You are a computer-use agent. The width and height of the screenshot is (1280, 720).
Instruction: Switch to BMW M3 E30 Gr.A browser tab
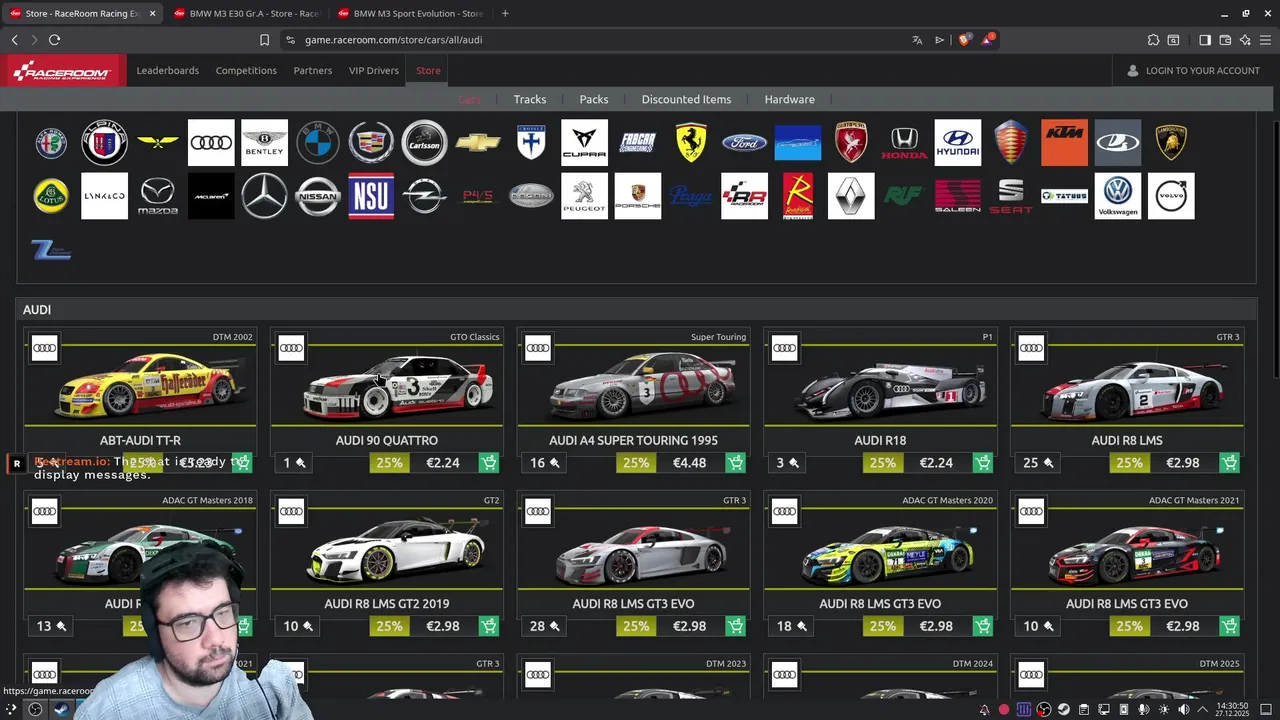(x=245, y=13)
